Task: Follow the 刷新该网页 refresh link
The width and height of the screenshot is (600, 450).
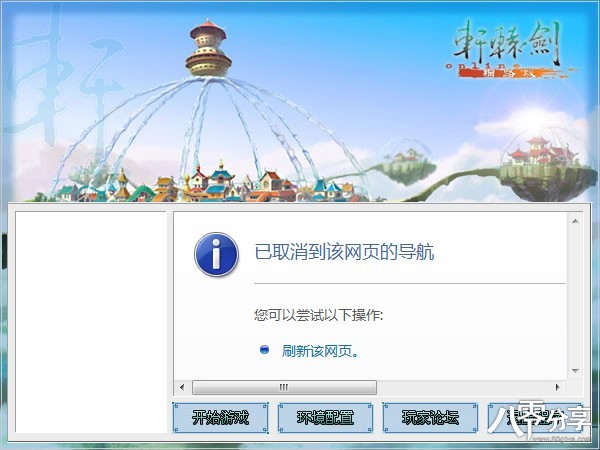Action: pyautogui.click(x=320, y=351)
